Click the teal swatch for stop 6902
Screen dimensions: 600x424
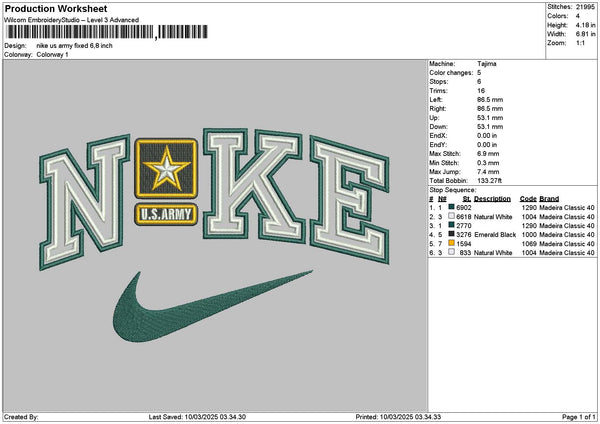pos(452,207)
